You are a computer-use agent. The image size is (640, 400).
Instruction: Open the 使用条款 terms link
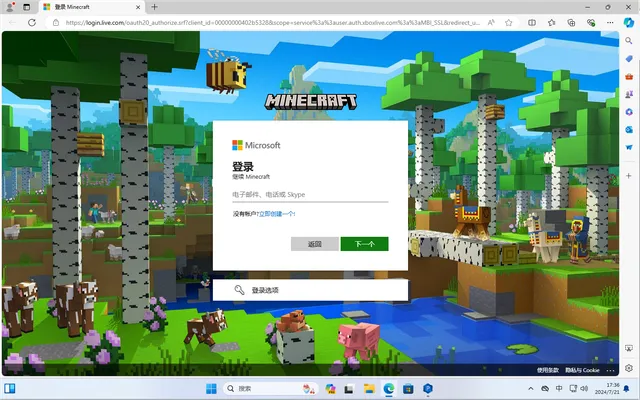tap(547, 370)
